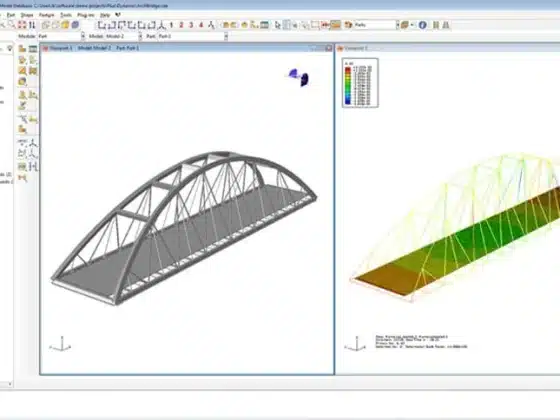Click the blue query information icon
560x420 pixels.
tap(422, 25)
